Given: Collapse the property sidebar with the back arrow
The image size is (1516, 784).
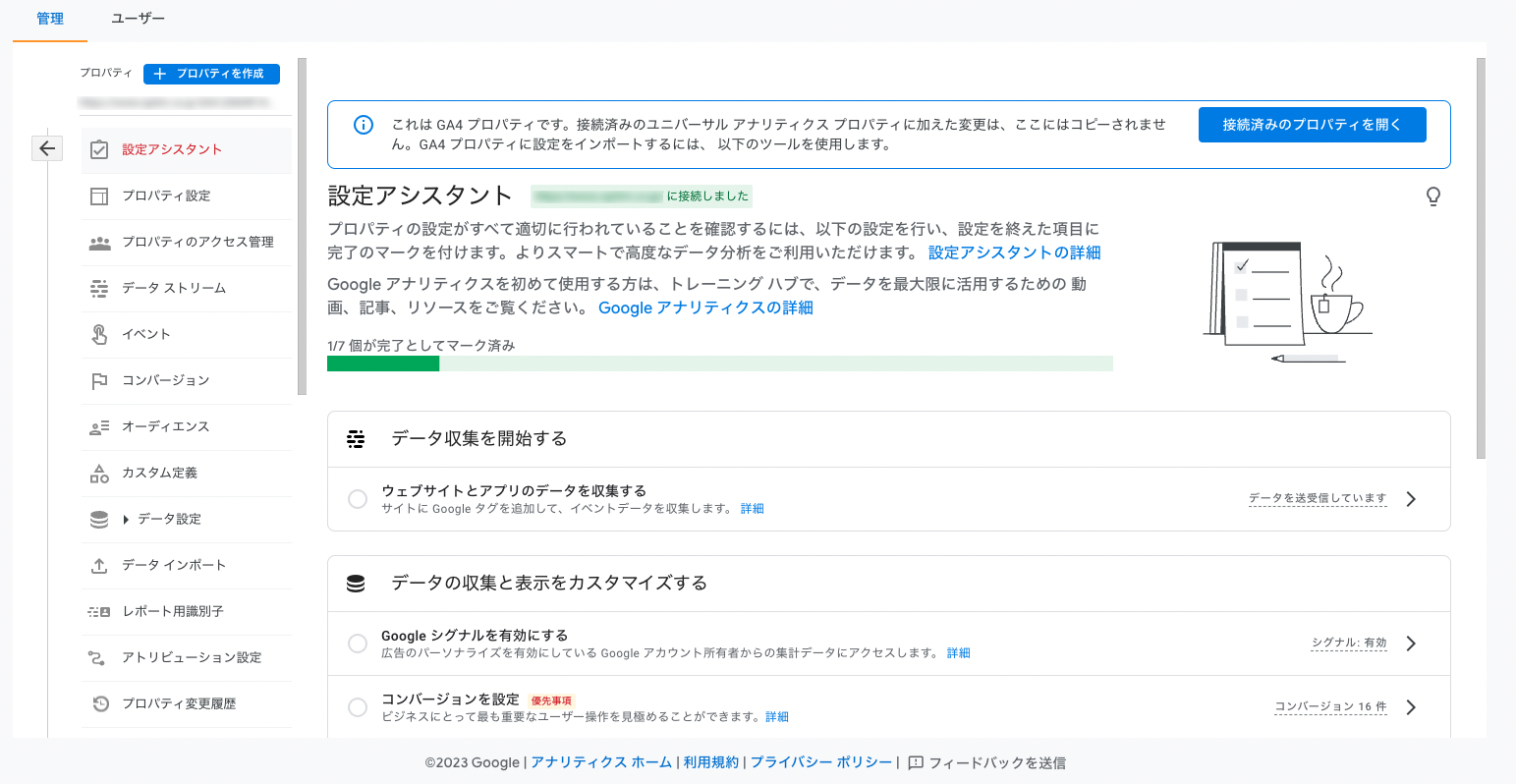Looking at the screenshot, I should click(x=46, y=147).
